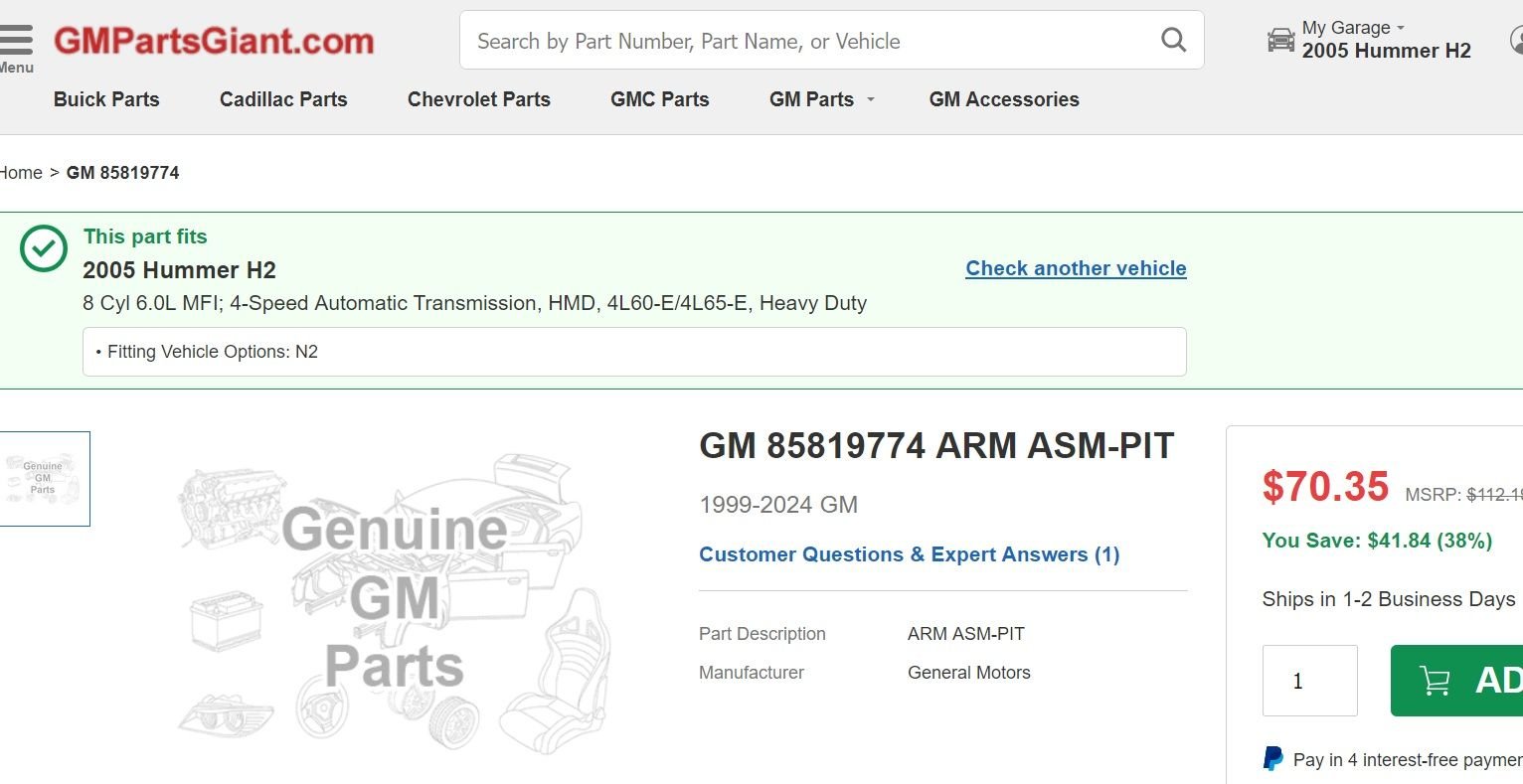Click the search magnifying glass icon
The image size is (1523, 784).
[x=1173, y=40]
